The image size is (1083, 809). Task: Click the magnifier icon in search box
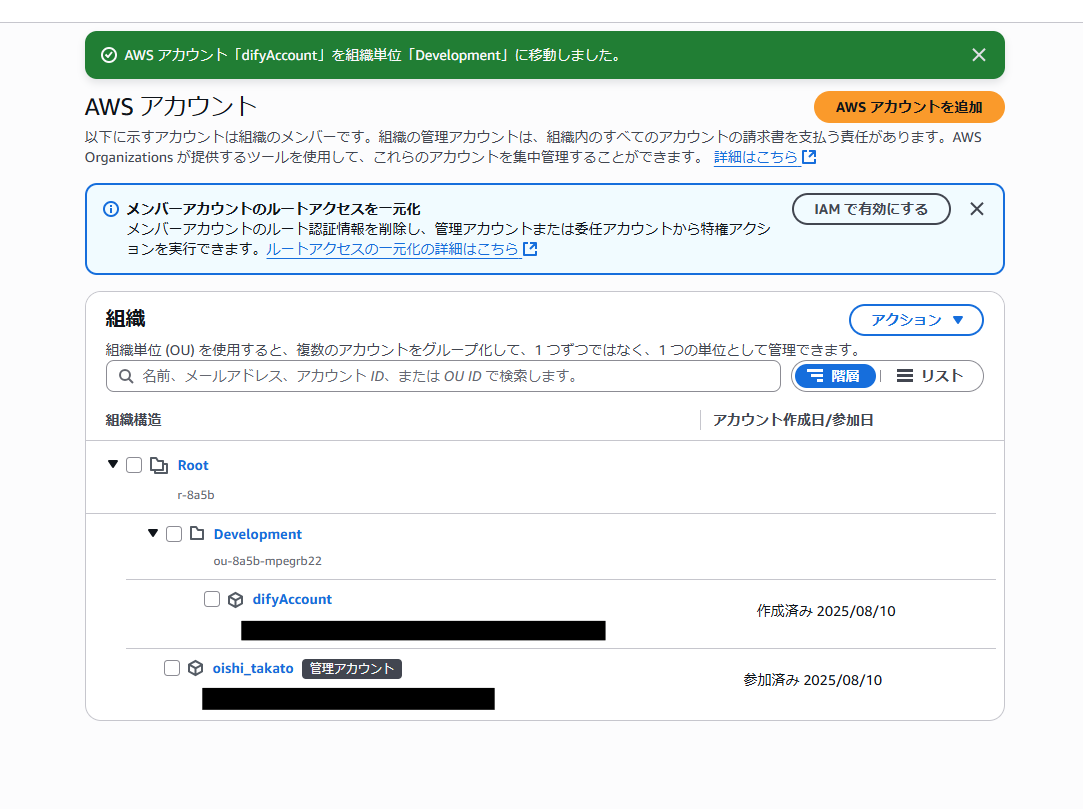click(x=126, y=376)
